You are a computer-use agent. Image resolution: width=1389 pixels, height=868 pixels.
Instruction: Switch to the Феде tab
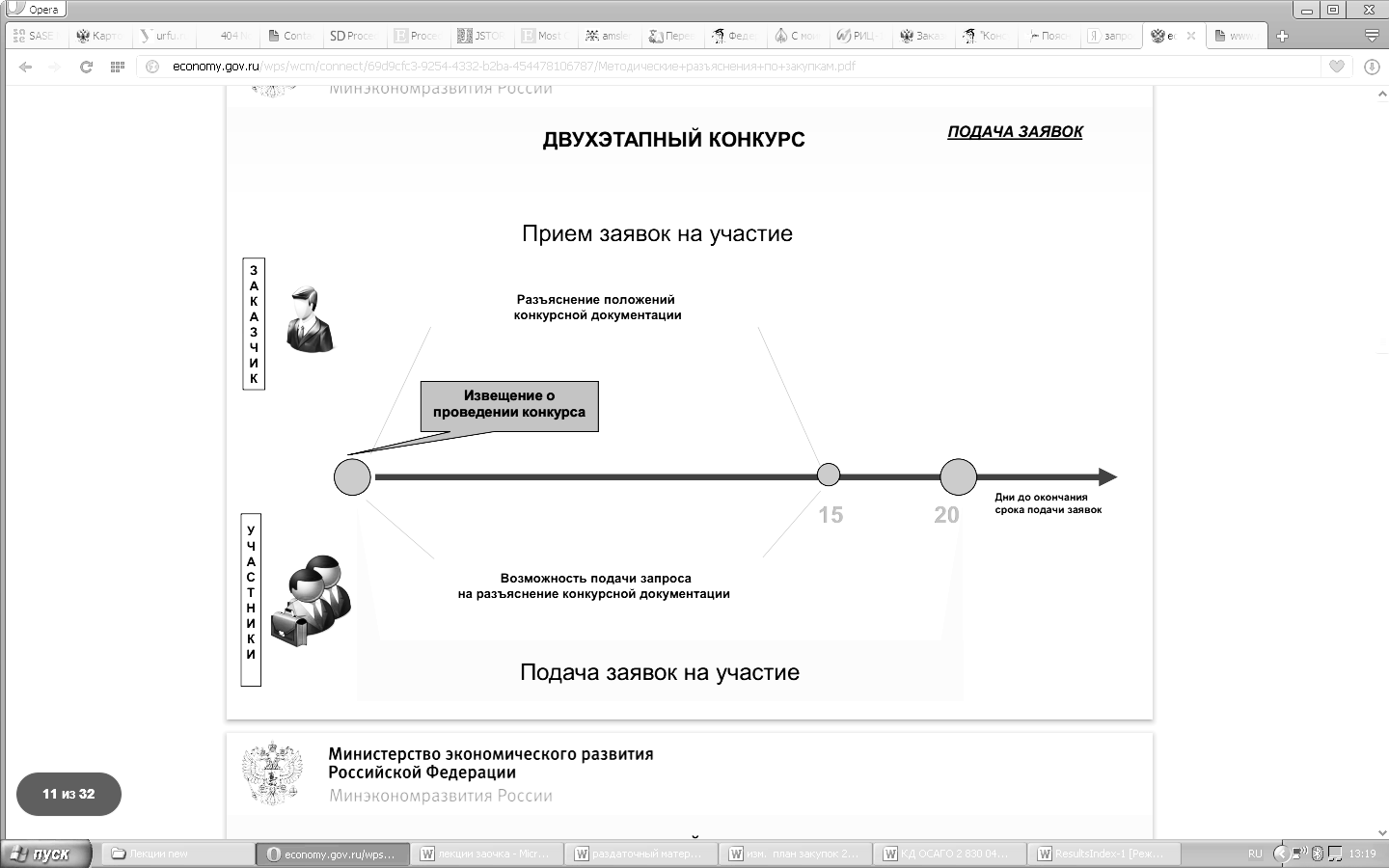pyautogui.click(x=736, y=36)
